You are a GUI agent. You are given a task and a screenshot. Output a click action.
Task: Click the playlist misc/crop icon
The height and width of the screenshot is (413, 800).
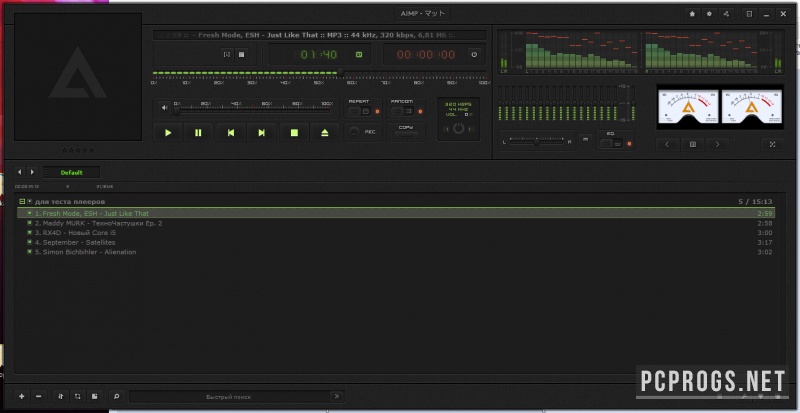tap(78, 396)
